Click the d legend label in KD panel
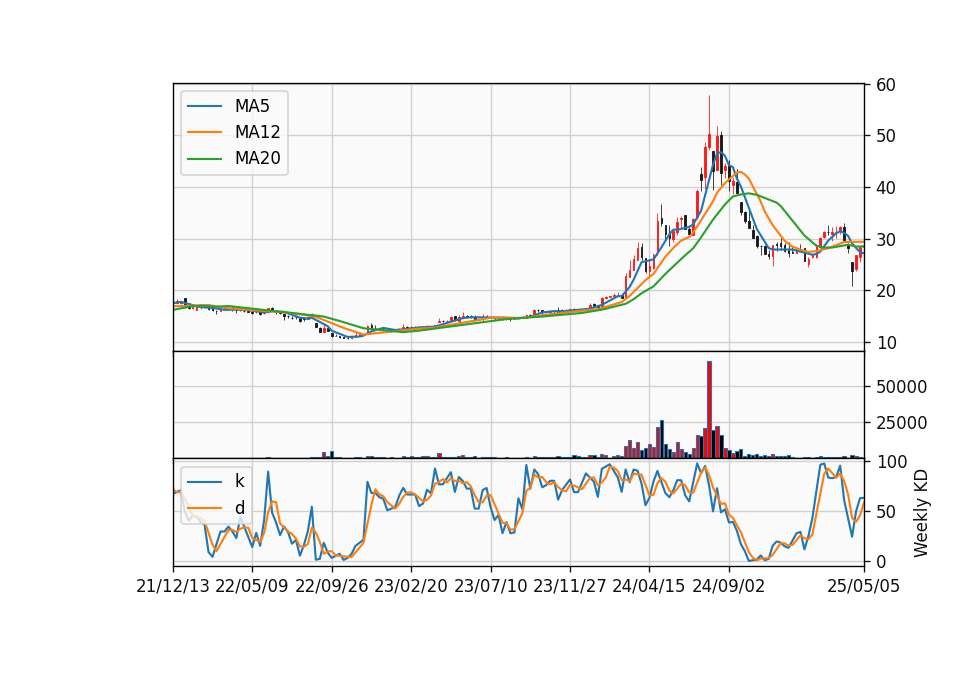This screenshot has height=690, width=960. [x=239, y=508]
